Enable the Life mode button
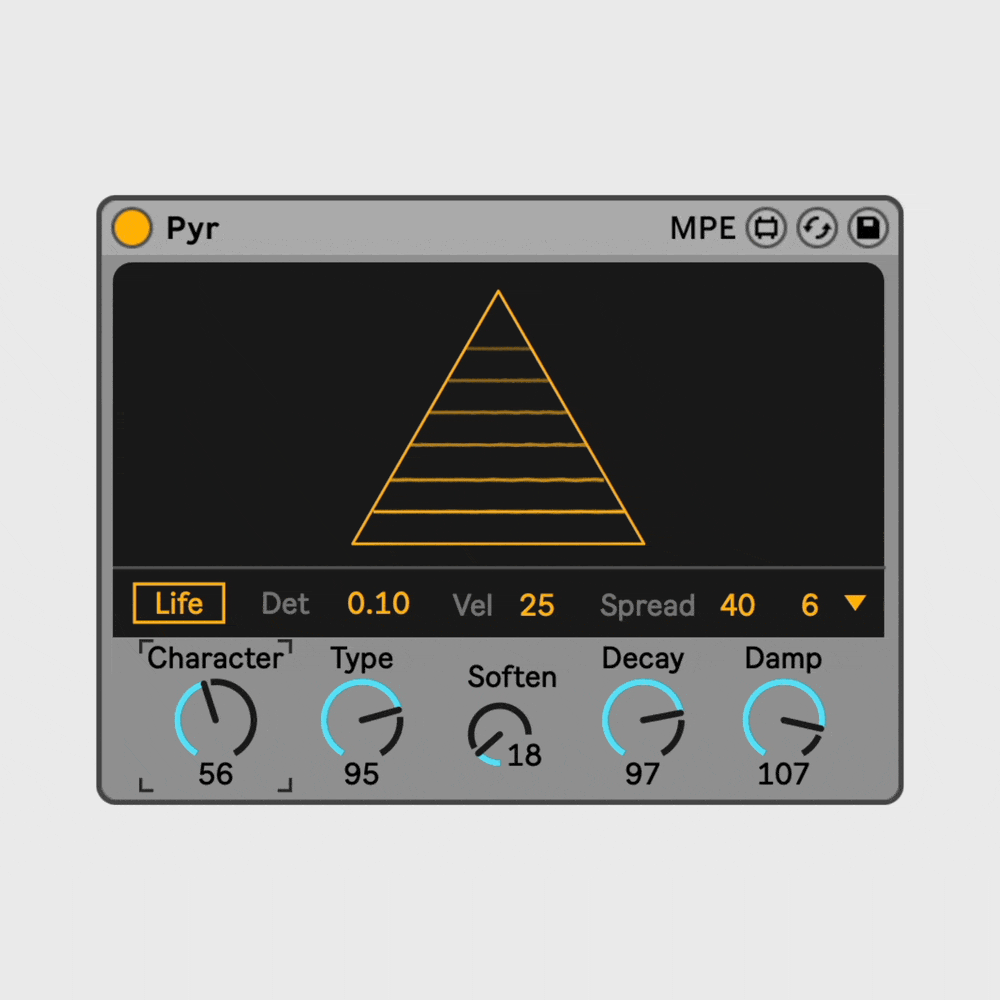The image size is (1000, 1000). (x=178, y=604)
